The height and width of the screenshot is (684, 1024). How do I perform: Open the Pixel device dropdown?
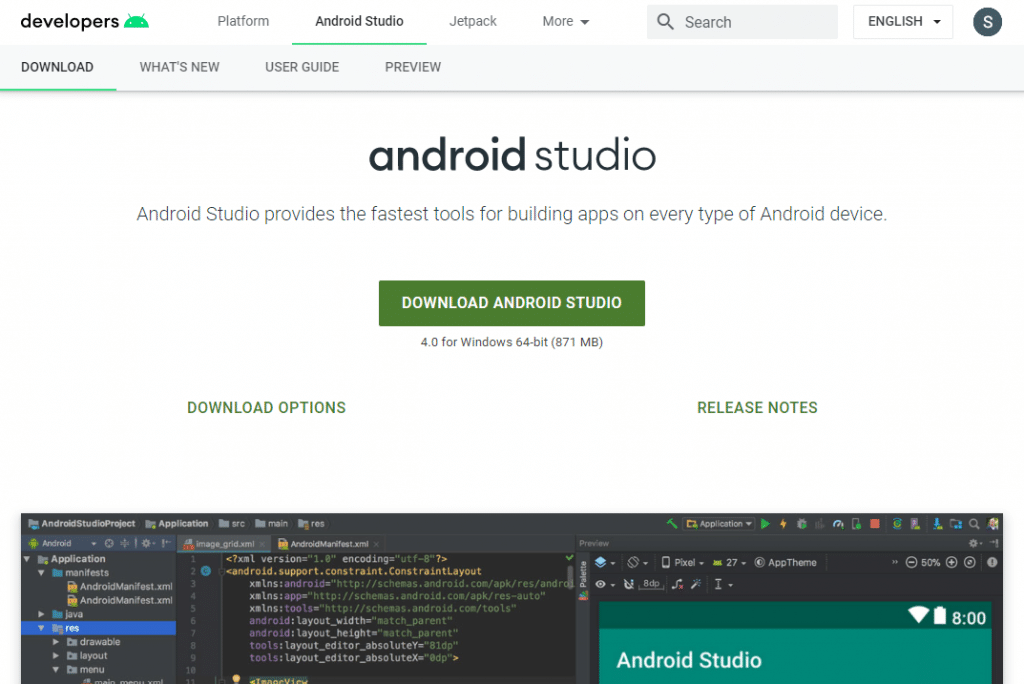tap(682, 562)
